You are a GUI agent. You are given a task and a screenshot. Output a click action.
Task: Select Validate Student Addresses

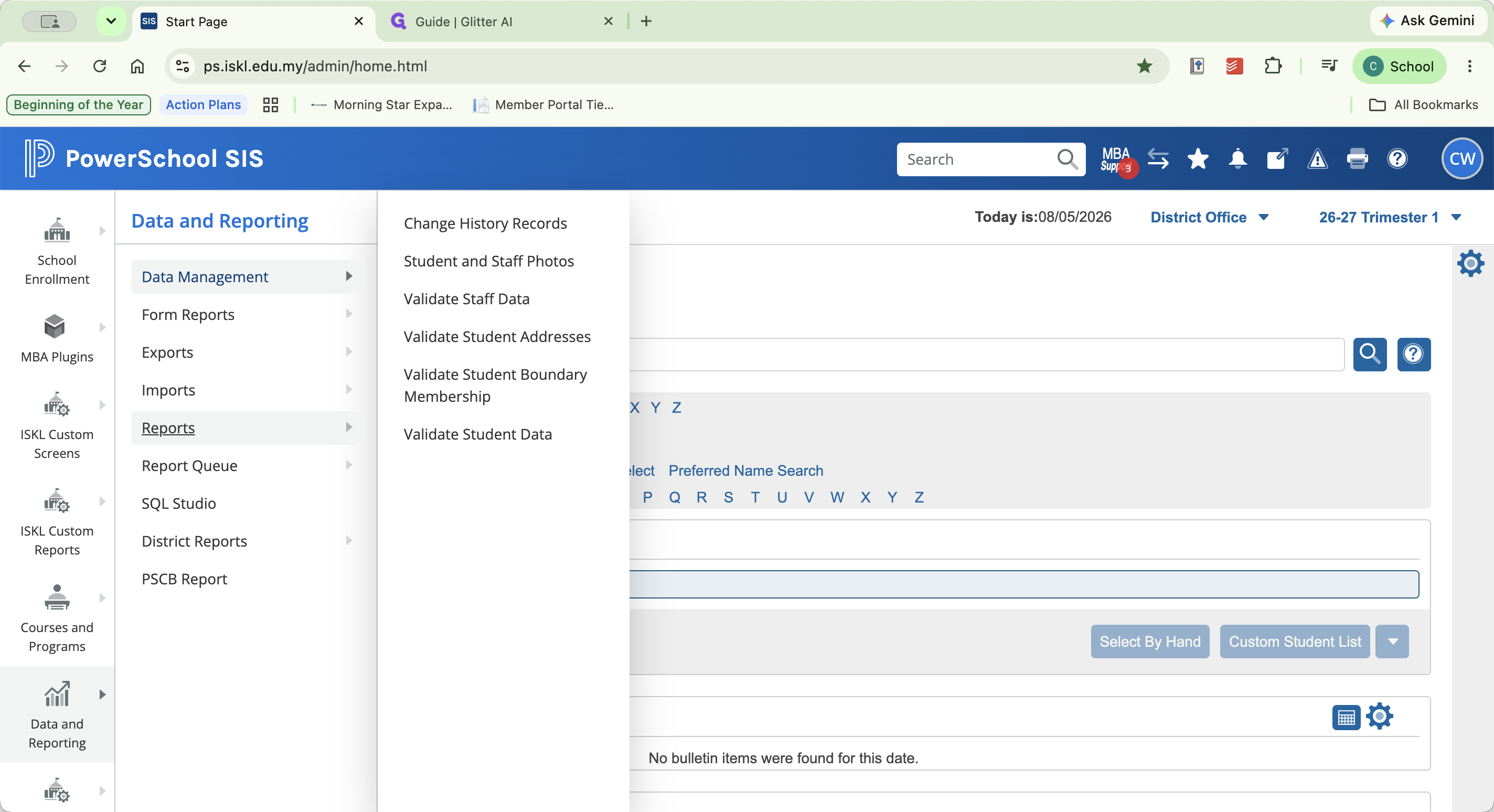tap(498, 336)
